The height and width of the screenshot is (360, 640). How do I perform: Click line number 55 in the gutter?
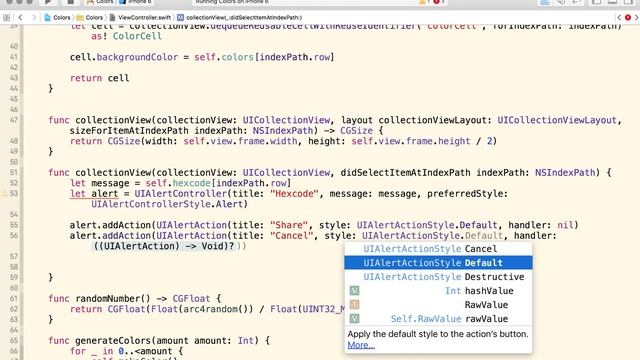click(x=14, y=225)
